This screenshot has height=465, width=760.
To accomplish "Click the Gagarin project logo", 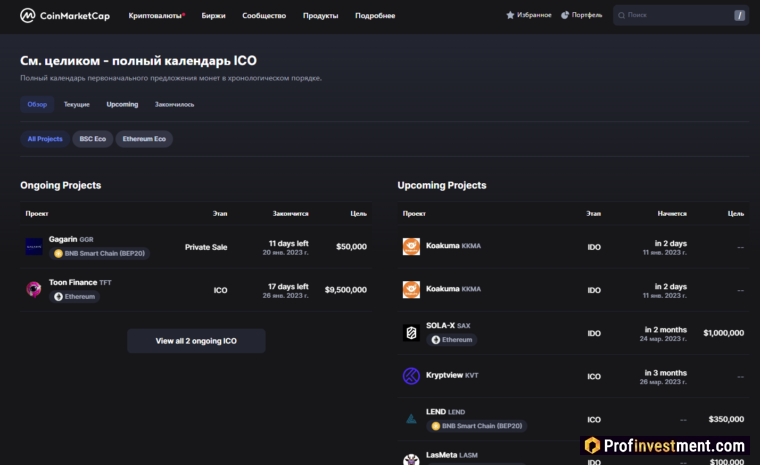I will (x=34, y=246).
